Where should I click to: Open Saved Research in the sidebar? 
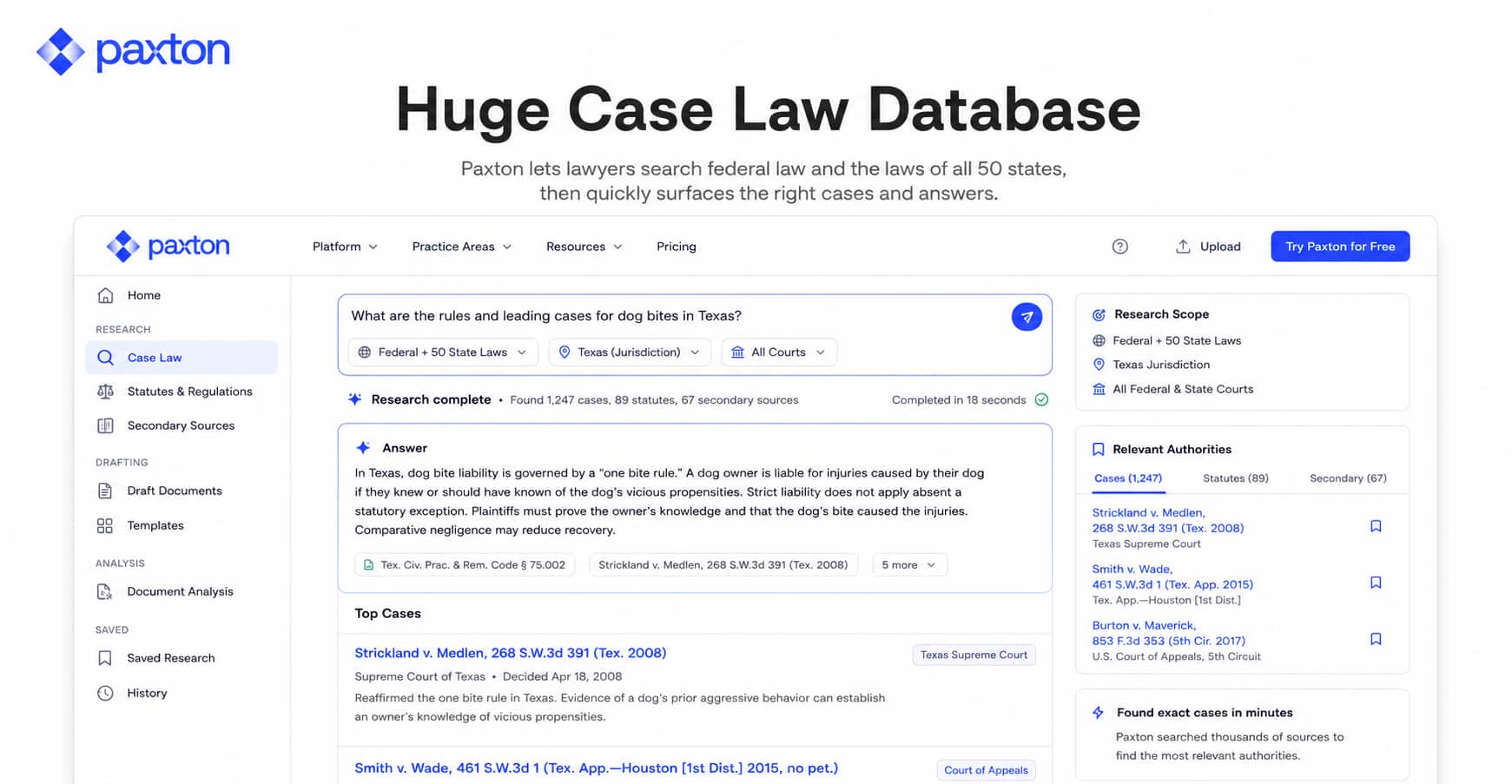(182, 658)
